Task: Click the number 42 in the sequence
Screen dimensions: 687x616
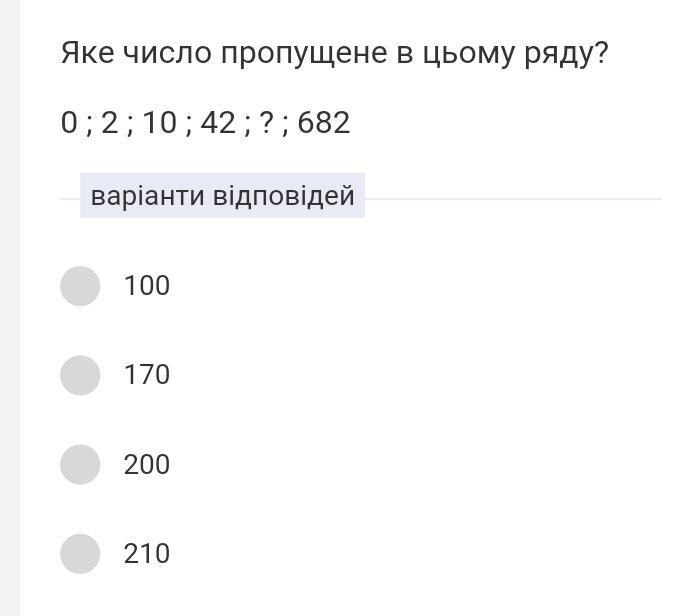Action: [x=218, y=123]
